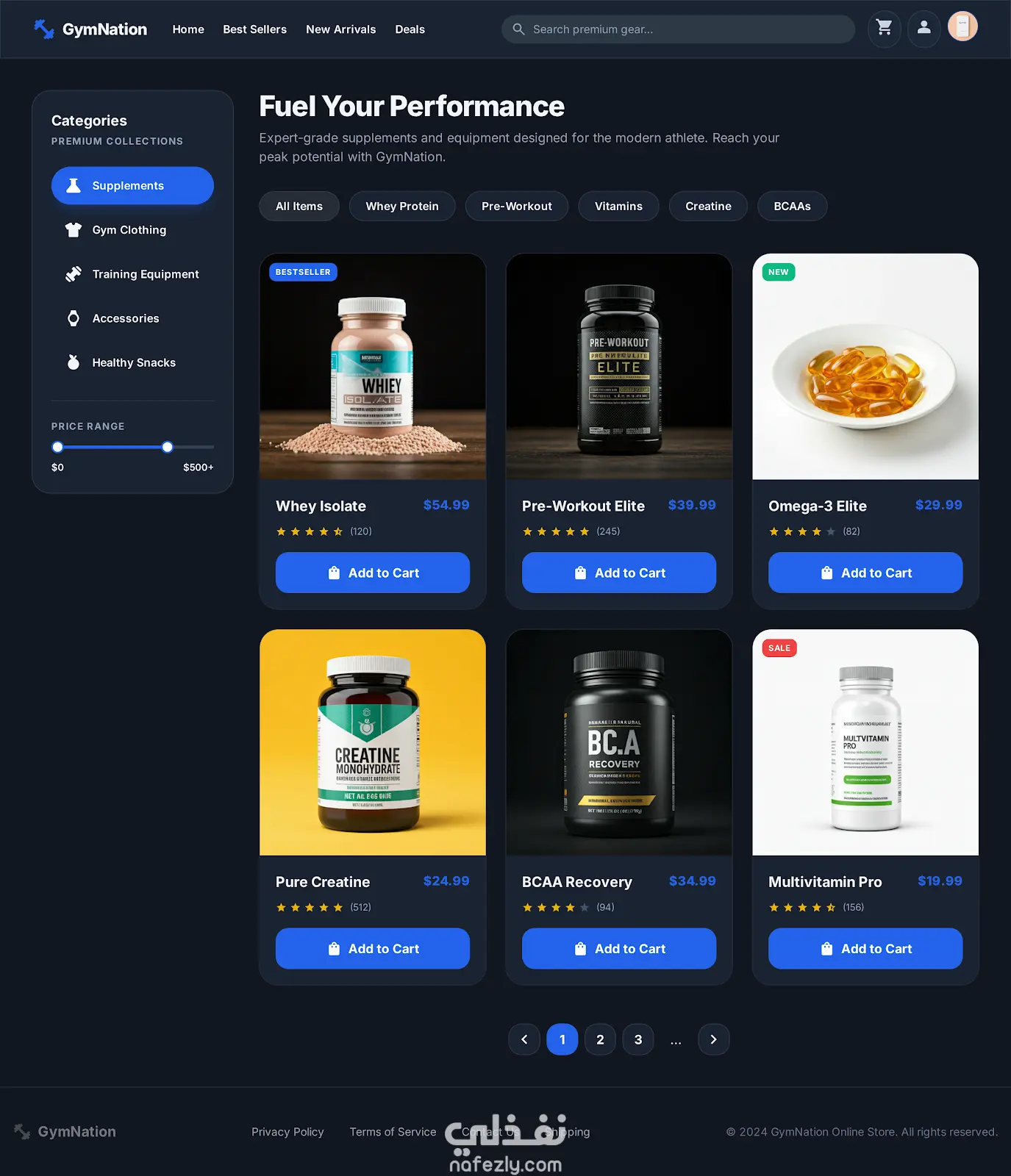Go to next page with right chevron
The image size is (1011, 1176).
click(714, 1039)
